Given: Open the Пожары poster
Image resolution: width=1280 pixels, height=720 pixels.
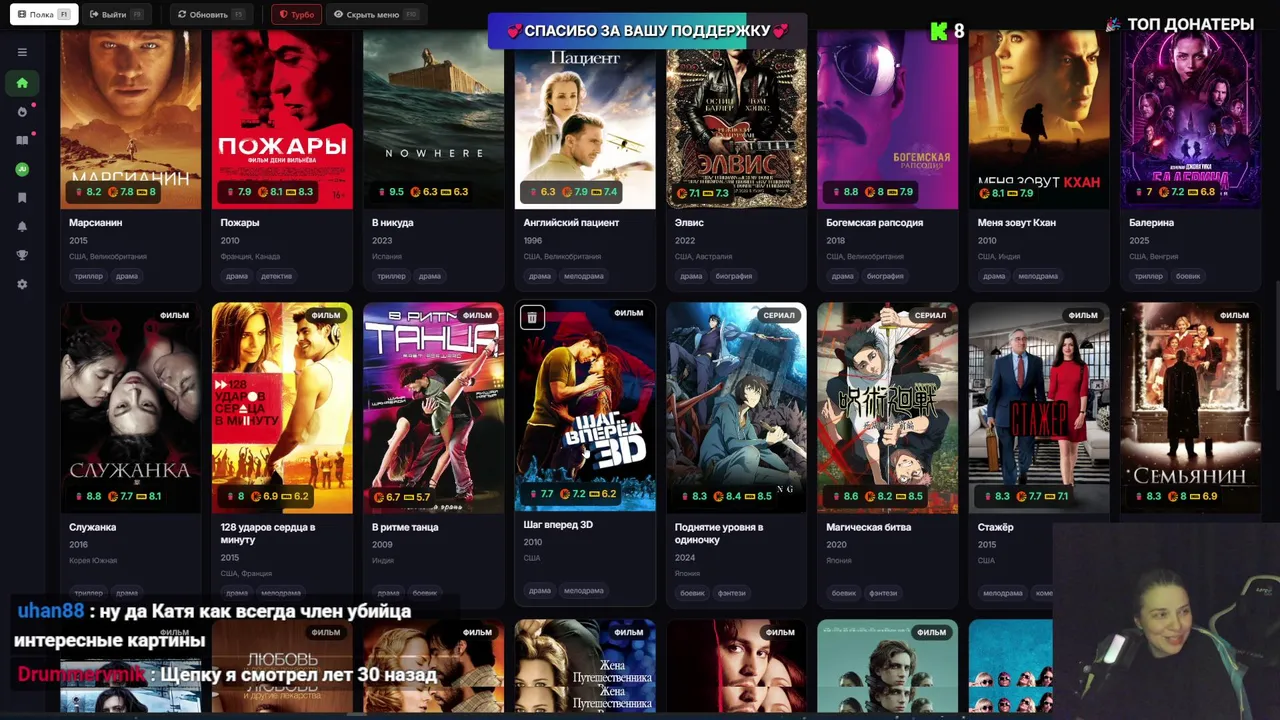Looking at the screenshot, I should pyautogui.click(x=282, y=118).
